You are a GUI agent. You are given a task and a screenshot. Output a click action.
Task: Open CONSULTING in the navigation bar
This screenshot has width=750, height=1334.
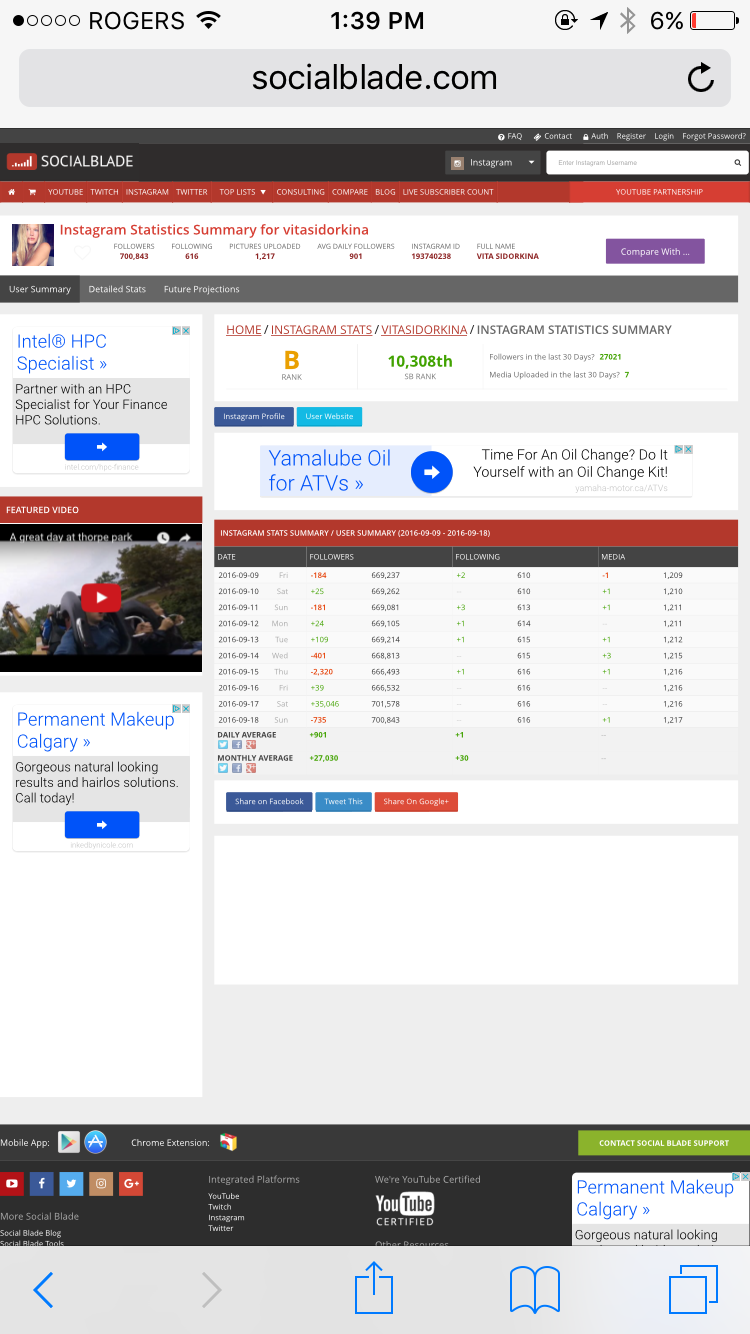pos(300,192)
